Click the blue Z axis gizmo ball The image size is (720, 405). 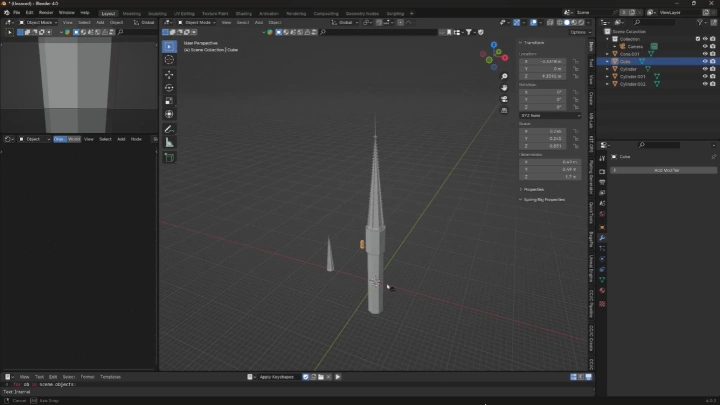(494, 45)
